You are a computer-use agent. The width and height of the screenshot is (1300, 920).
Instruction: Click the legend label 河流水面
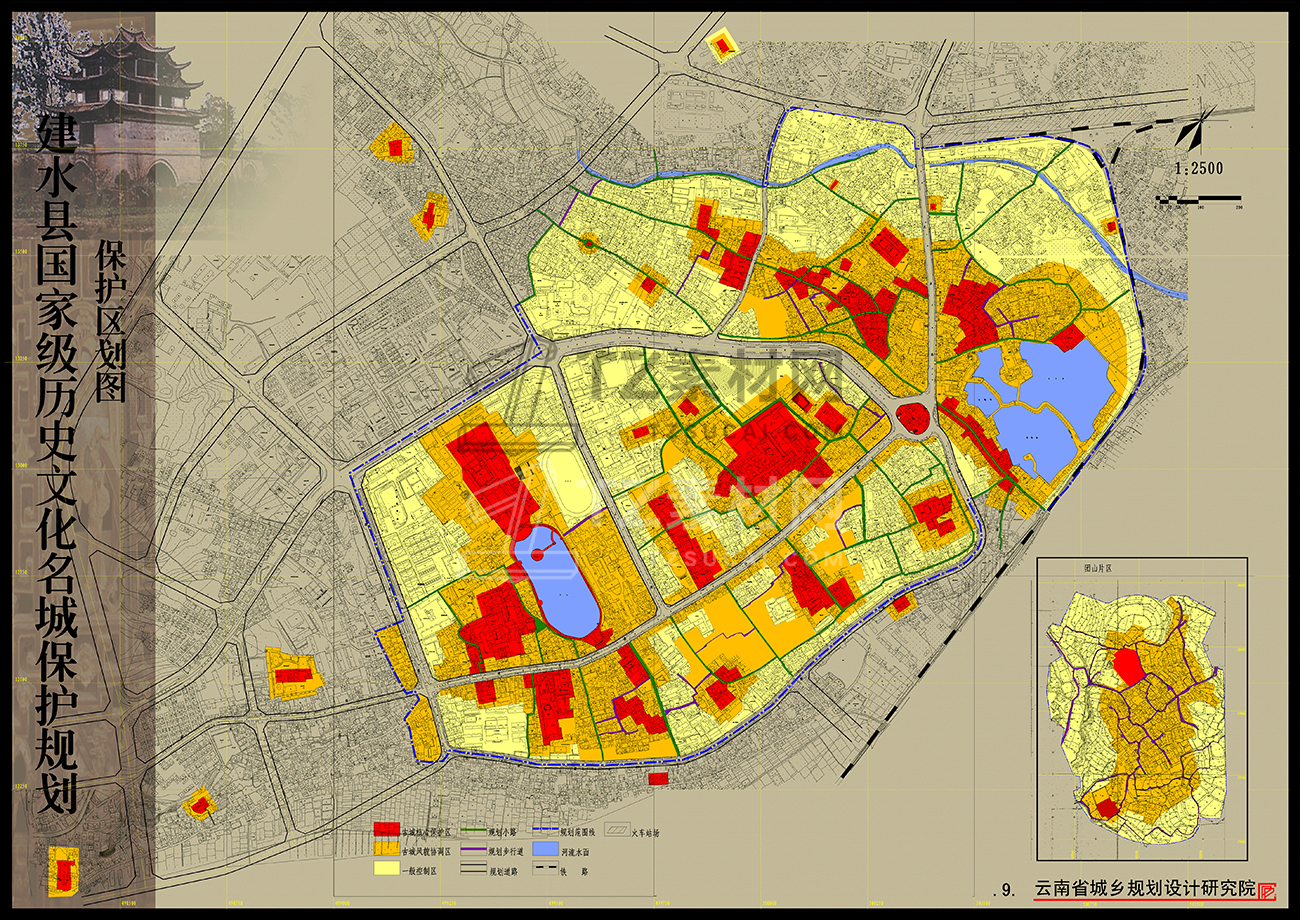point(575,851)
